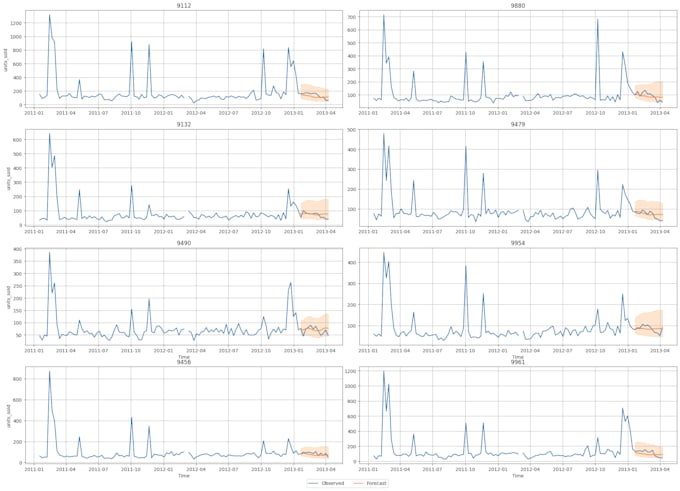Click y-axis tick 500 in chart 9479
680x491 pixels.
(351, 130)
